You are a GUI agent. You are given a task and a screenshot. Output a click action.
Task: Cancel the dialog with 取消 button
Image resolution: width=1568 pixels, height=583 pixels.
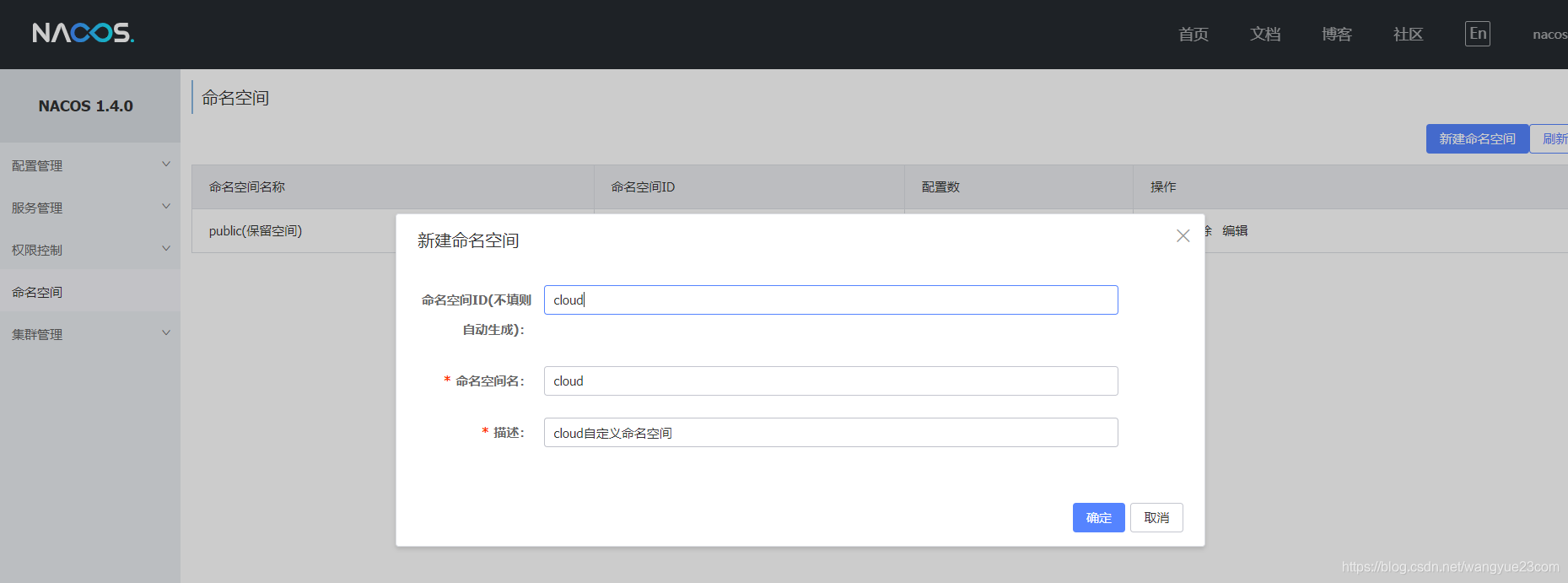pos(1156,518)
